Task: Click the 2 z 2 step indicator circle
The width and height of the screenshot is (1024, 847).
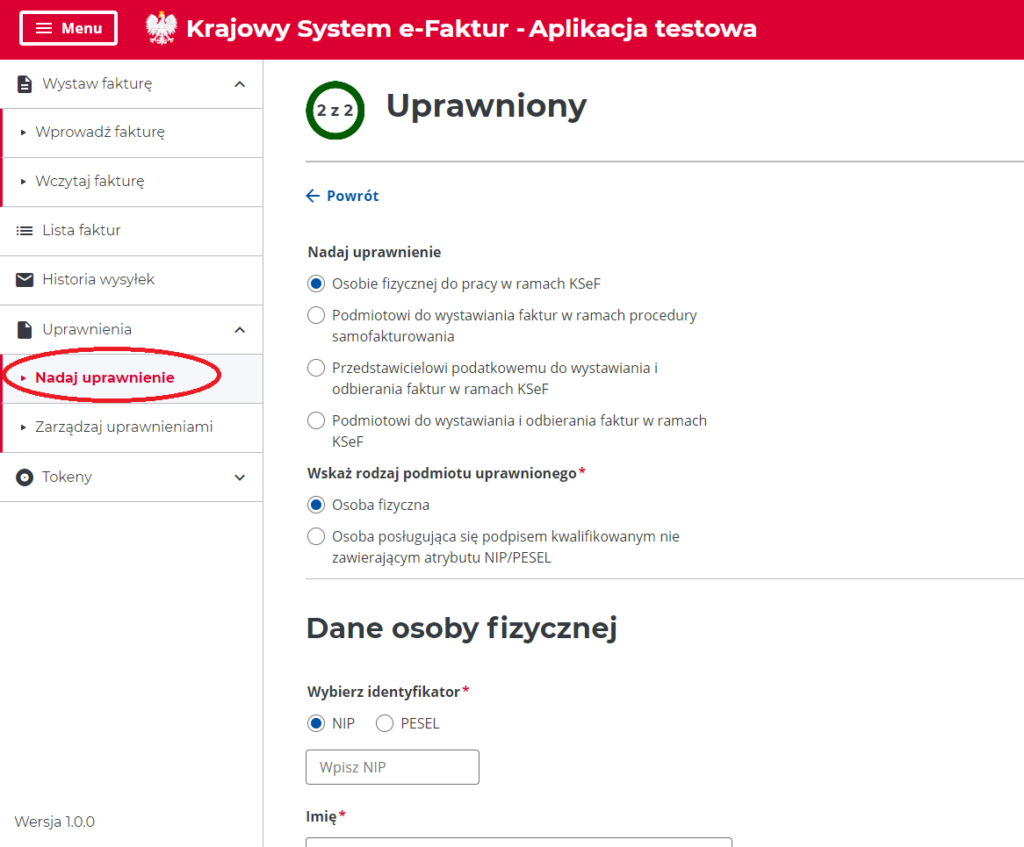Action: (335, 110)
